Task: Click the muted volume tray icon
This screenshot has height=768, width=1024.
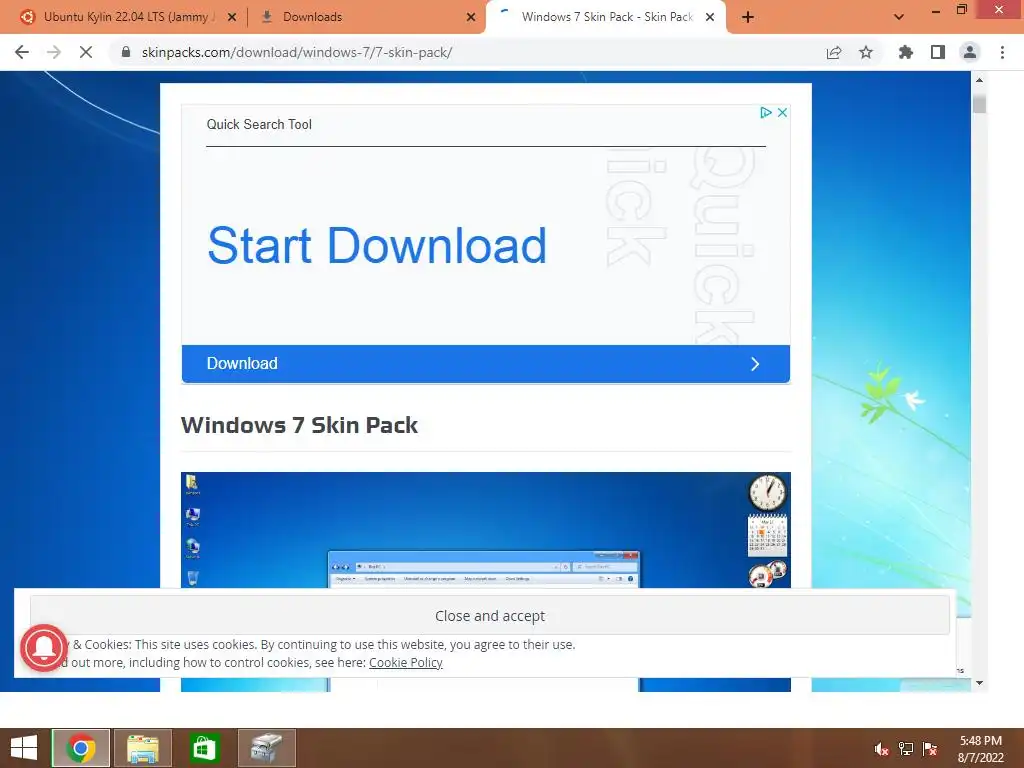Action: click(x=881, y=749)
